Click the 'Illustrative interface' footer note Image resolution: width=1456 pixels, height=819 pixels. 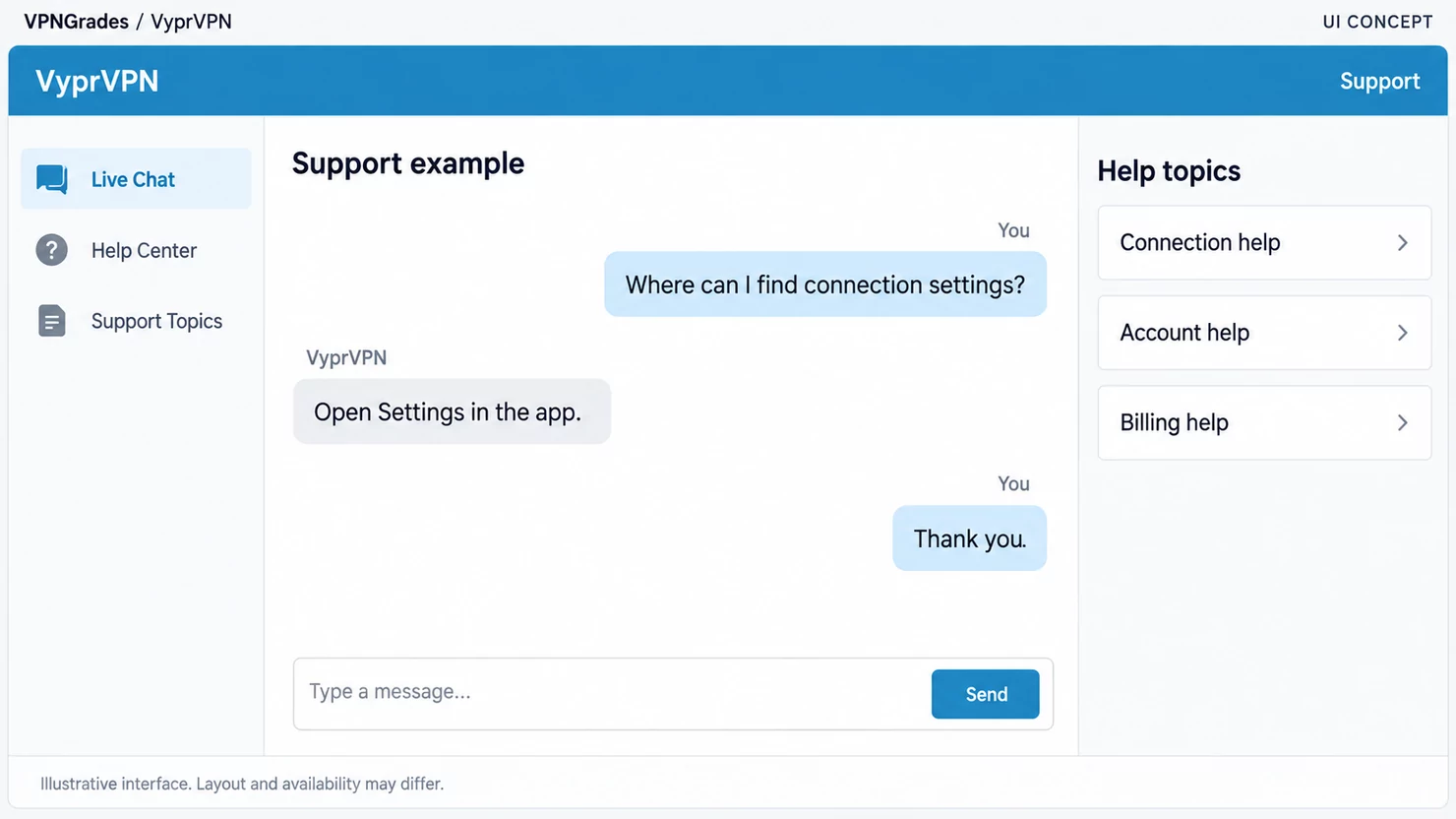coord(242,784)
